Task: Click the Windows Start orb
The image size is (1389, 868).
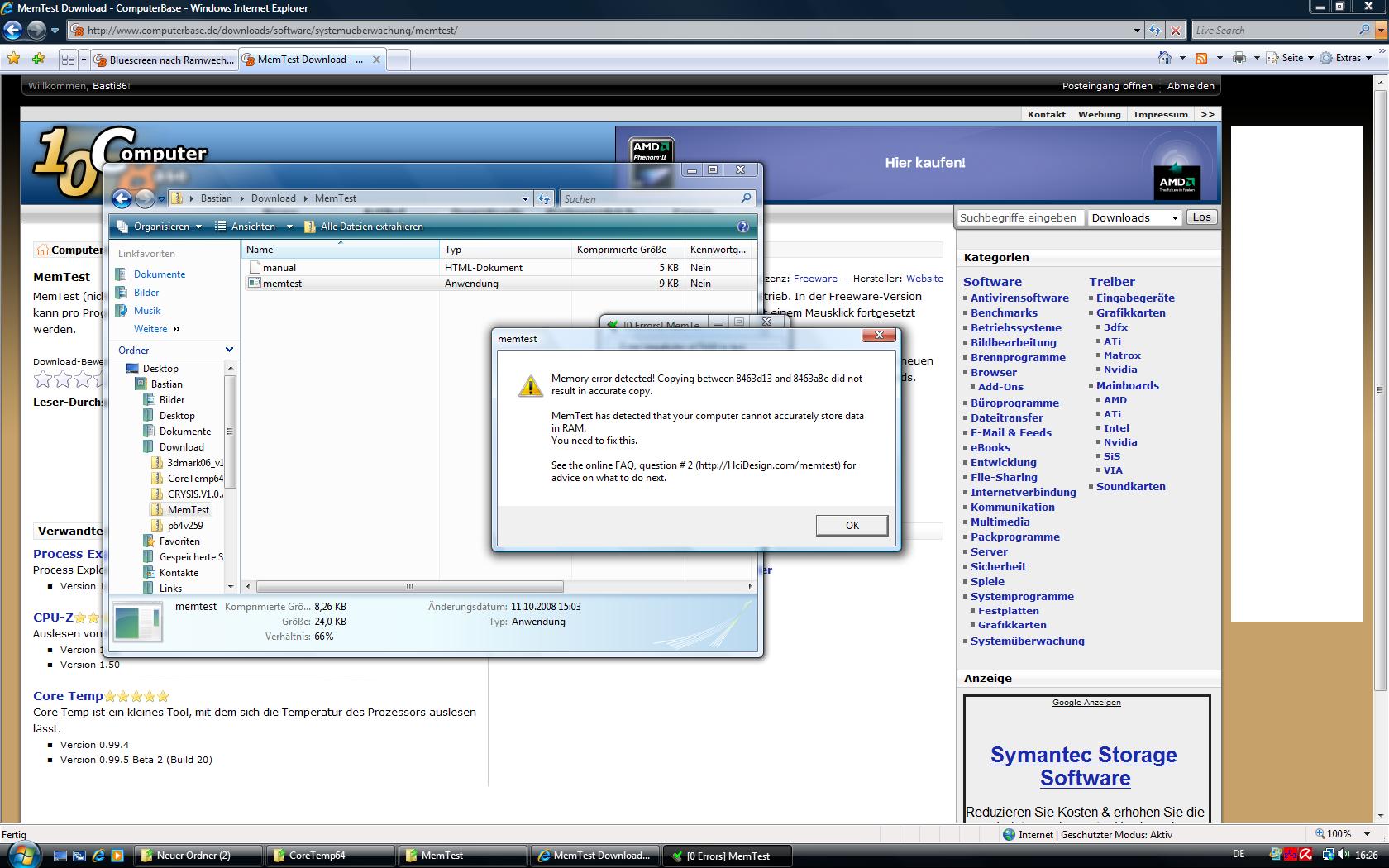Action: pos(22,854)
